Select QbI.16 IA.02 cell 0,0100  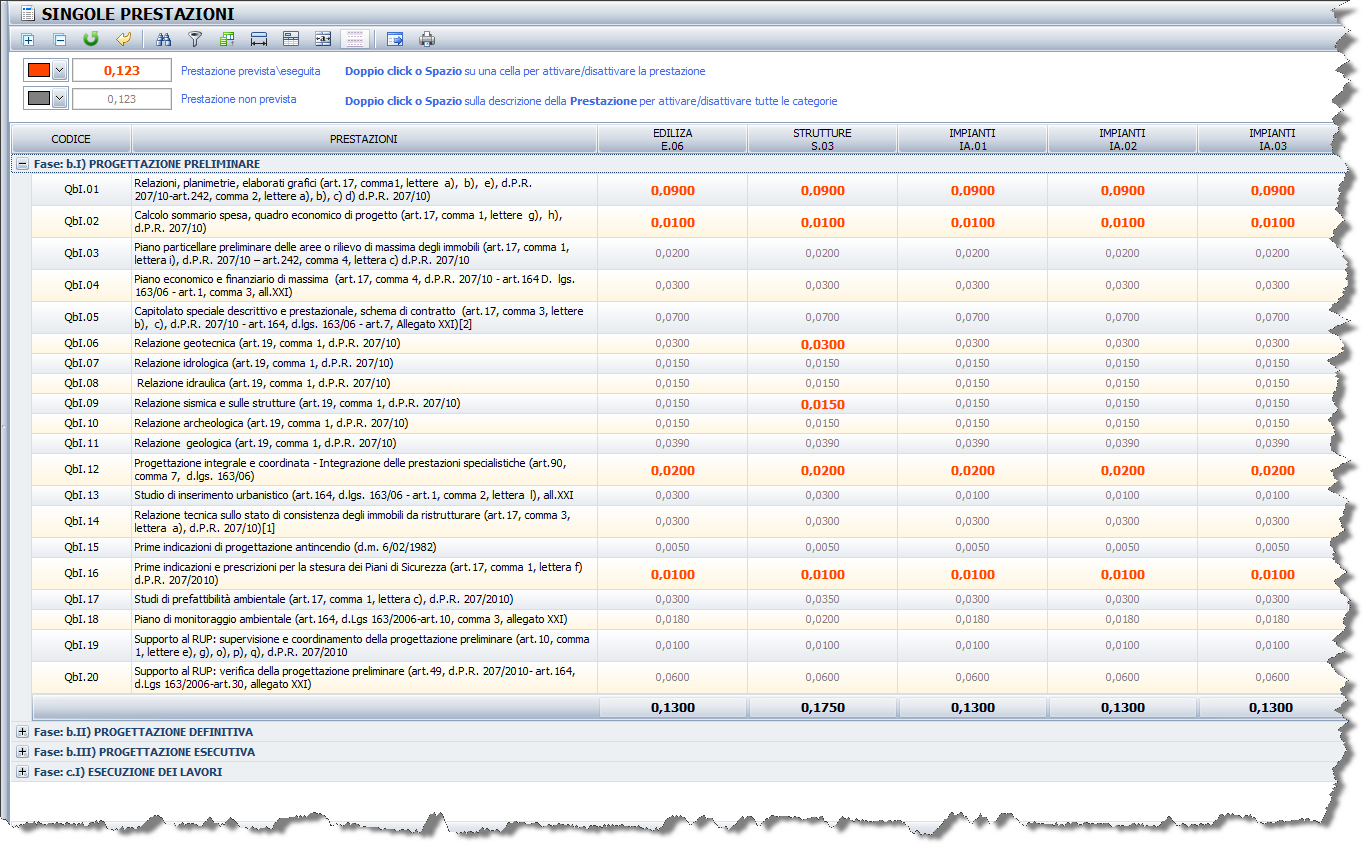1122,574
